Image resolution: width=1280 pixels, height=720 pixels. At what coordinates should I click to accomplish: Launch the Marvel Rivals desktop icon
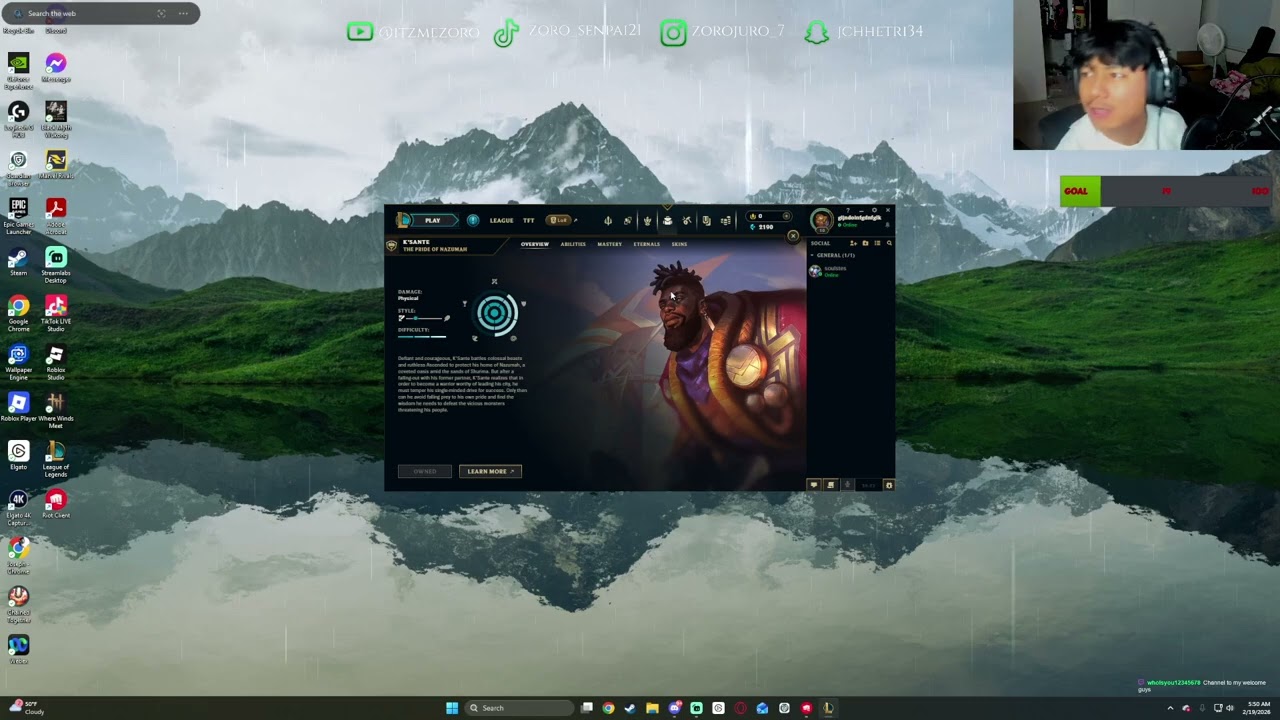click(x=56, y=165)
